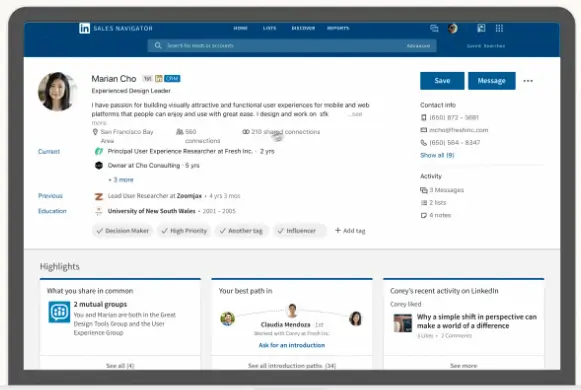Click Add tag

tap(350, 231)
